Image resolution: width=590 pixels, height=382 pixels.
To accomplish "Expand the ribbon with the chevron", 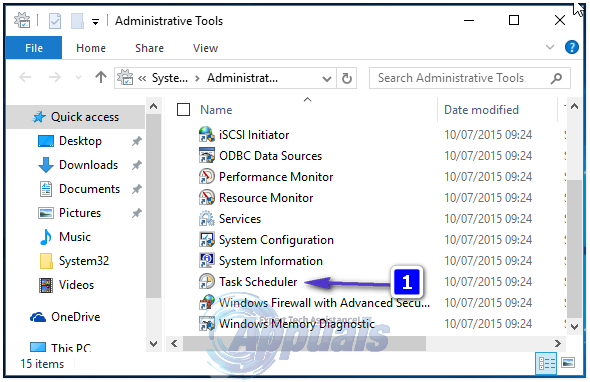I will tap(550, 47).
